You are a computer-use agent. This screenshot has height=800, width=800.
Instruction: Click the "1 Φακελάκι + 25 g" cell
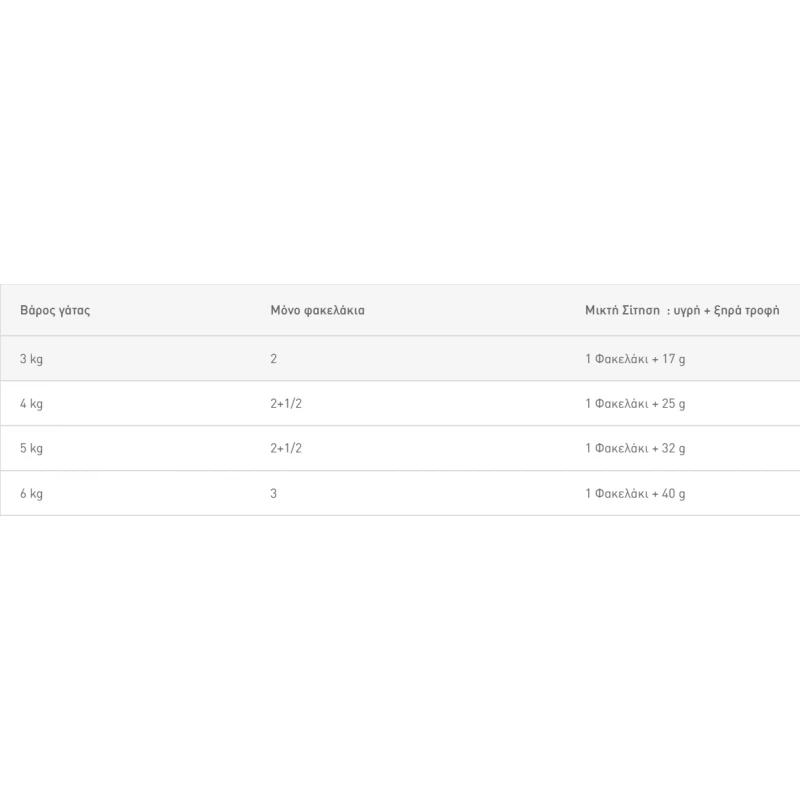click(635, 404)
